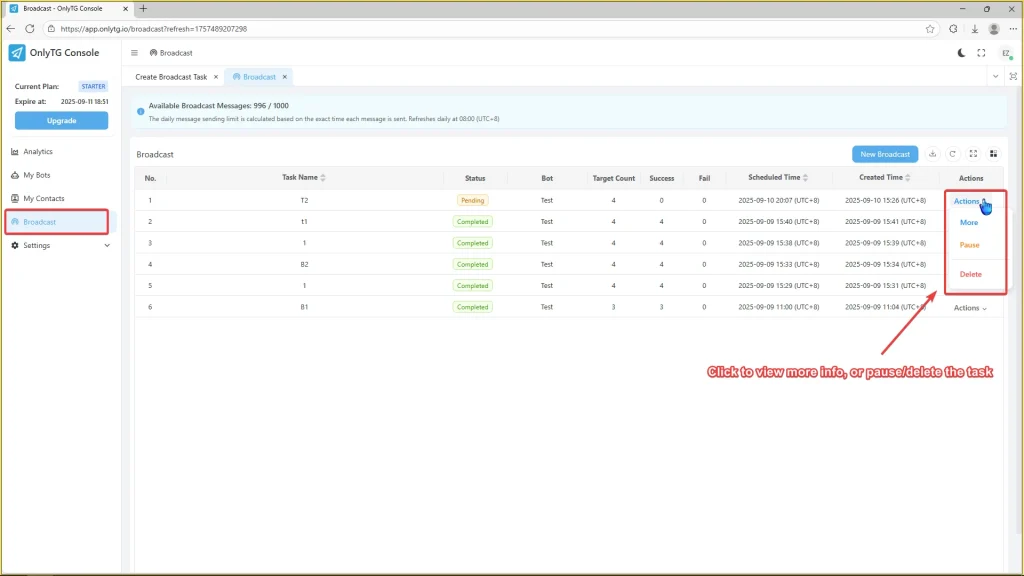Switch to dark mode with the moon icon
Screen dimensions: 1024x576
click(x=961, y=53)
